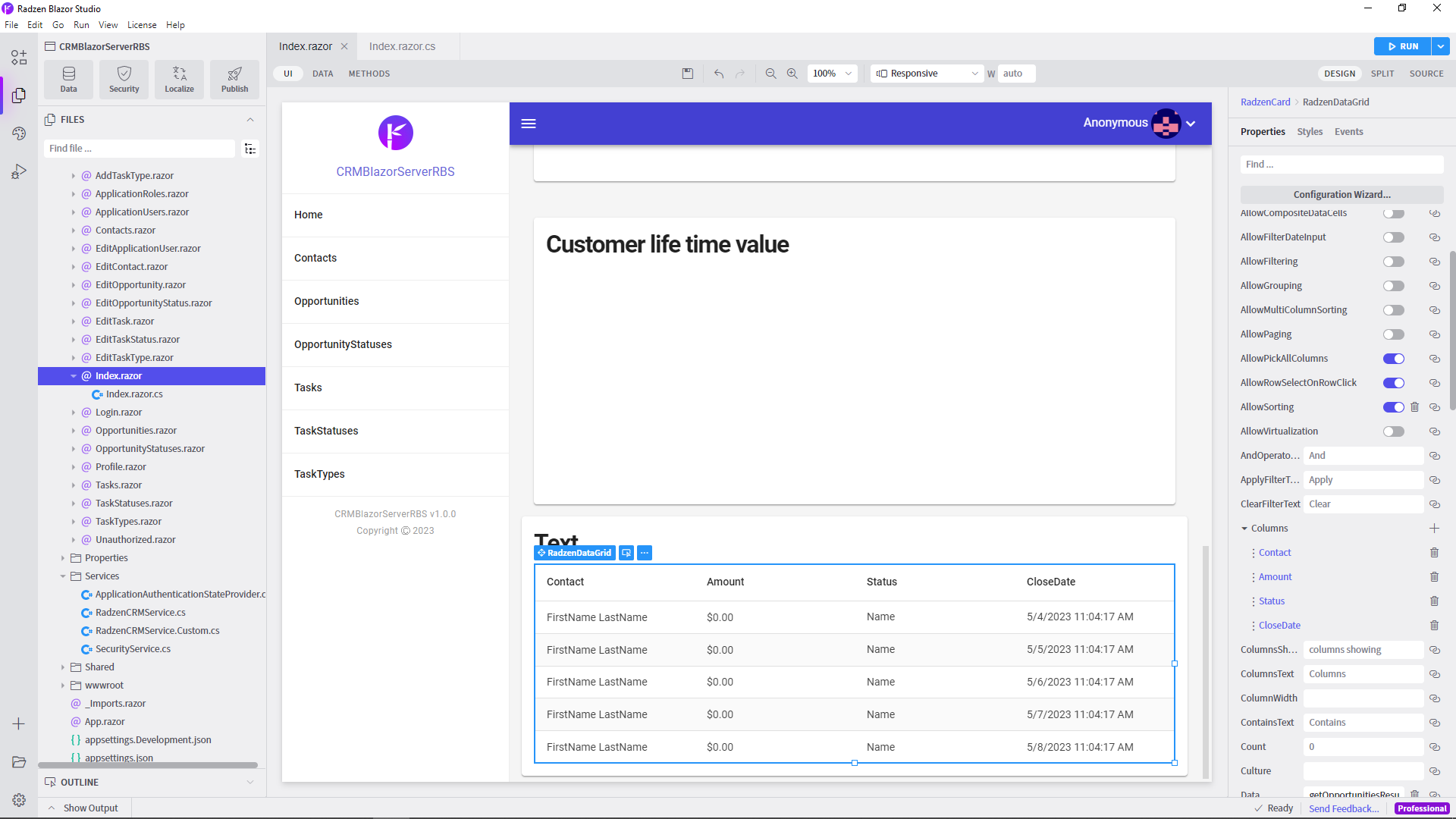This screenshot has height=819, width=1456.
Task: Open the toolbox icon in left sidebar
Action: click(x=19, y=57)
